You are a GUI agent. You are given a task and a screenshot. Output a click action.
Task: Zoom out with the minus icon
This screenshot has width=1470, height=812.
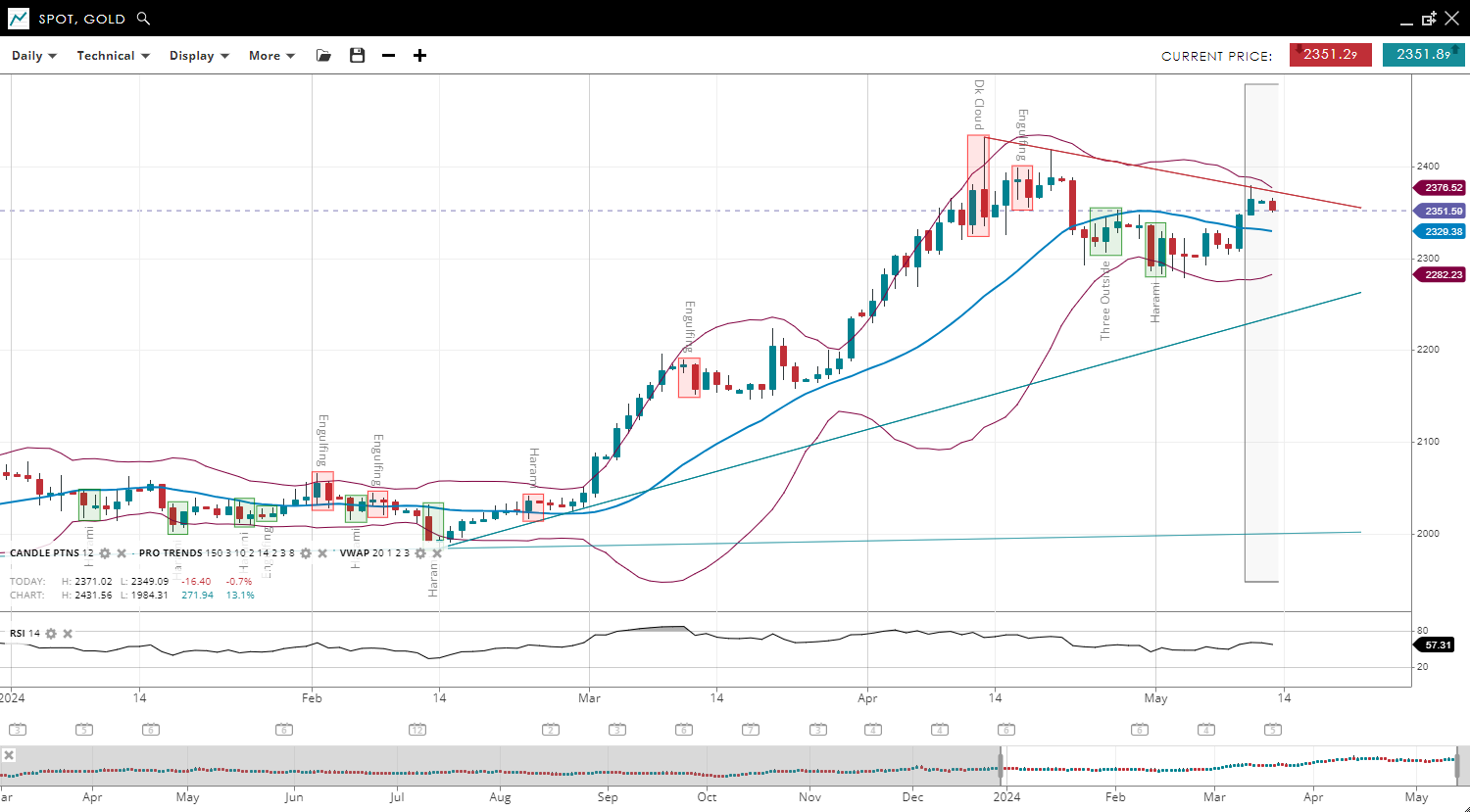389,56
